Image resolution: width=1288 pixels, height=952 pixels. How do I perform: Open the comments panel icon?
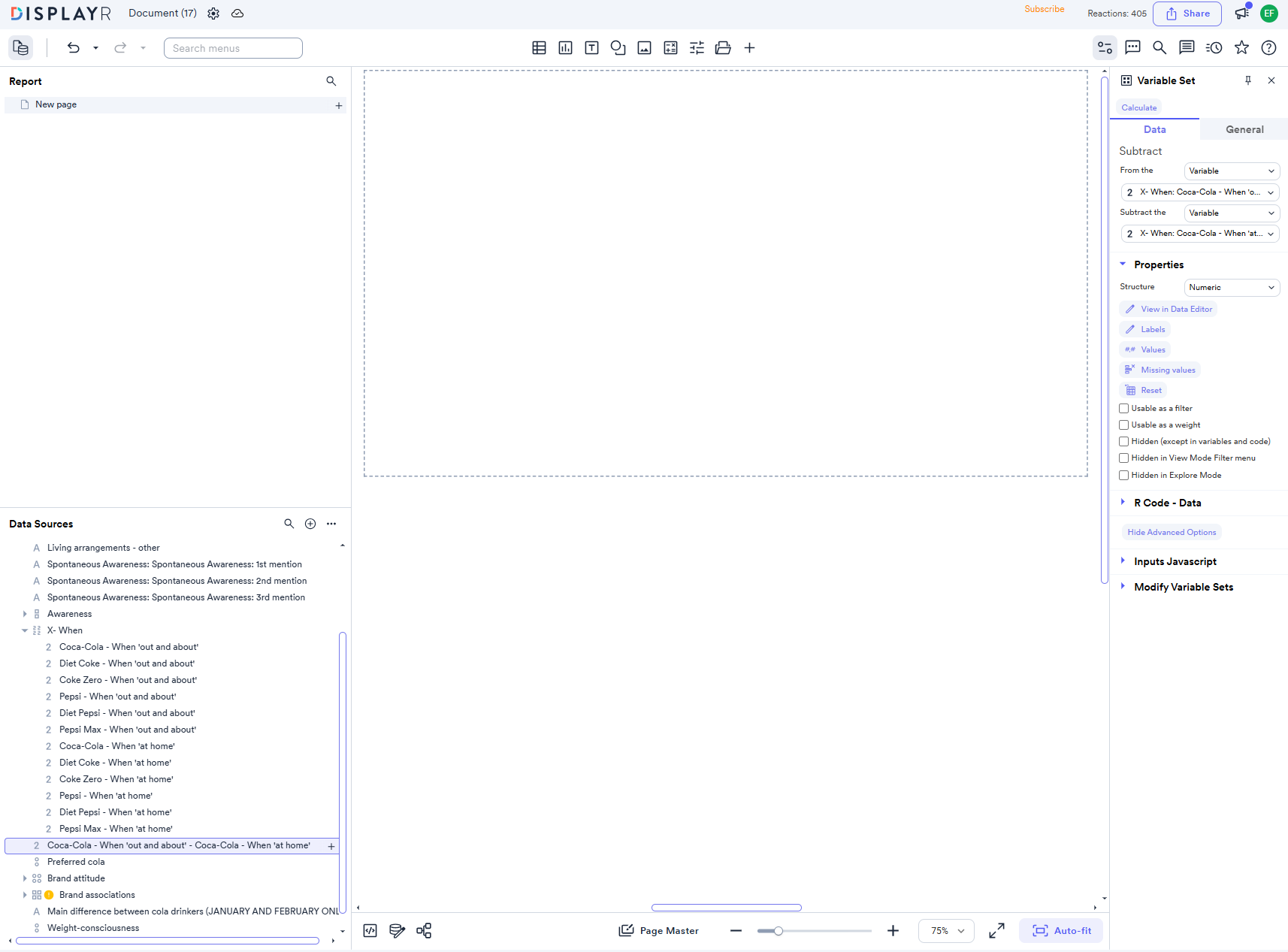[1133, 47]
